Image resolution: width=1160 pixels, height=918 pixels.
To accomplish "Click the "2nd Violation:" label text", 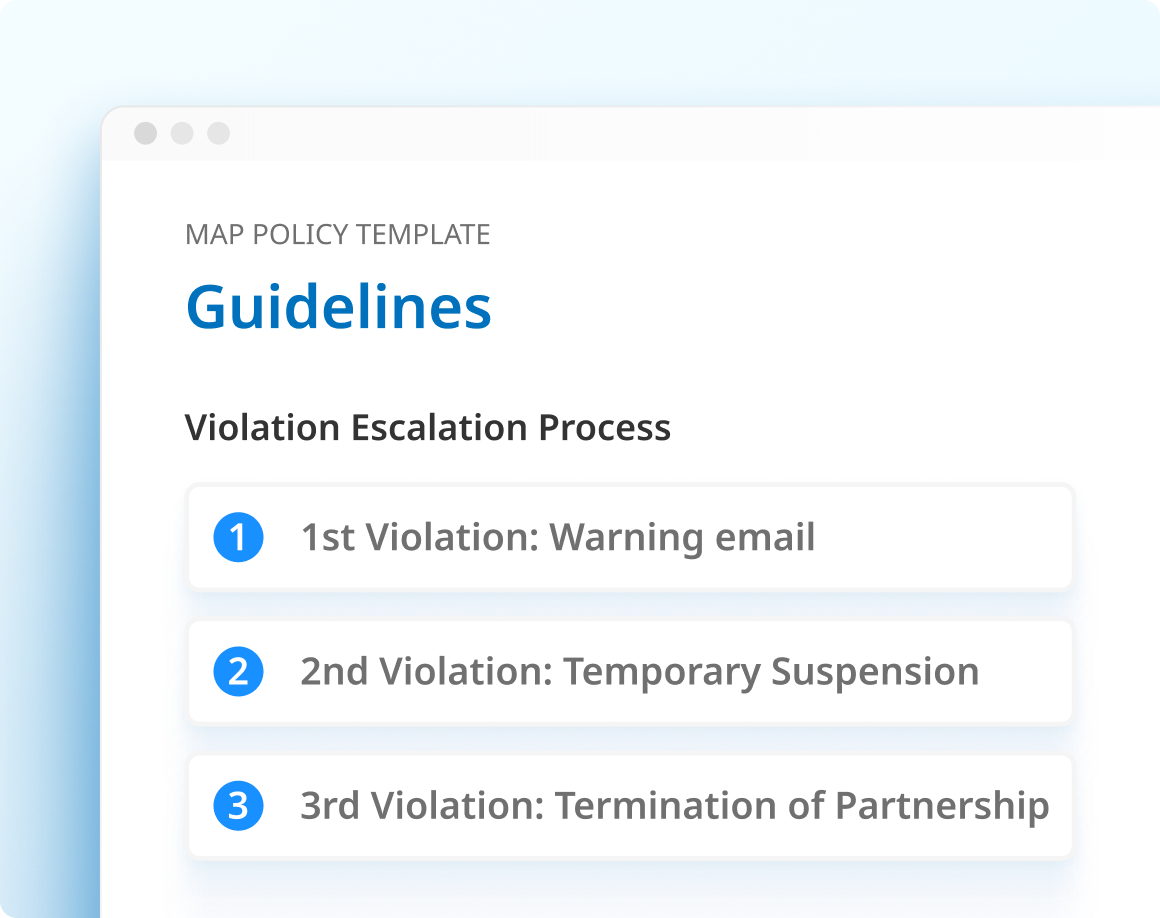I will (x=426, y=672).
